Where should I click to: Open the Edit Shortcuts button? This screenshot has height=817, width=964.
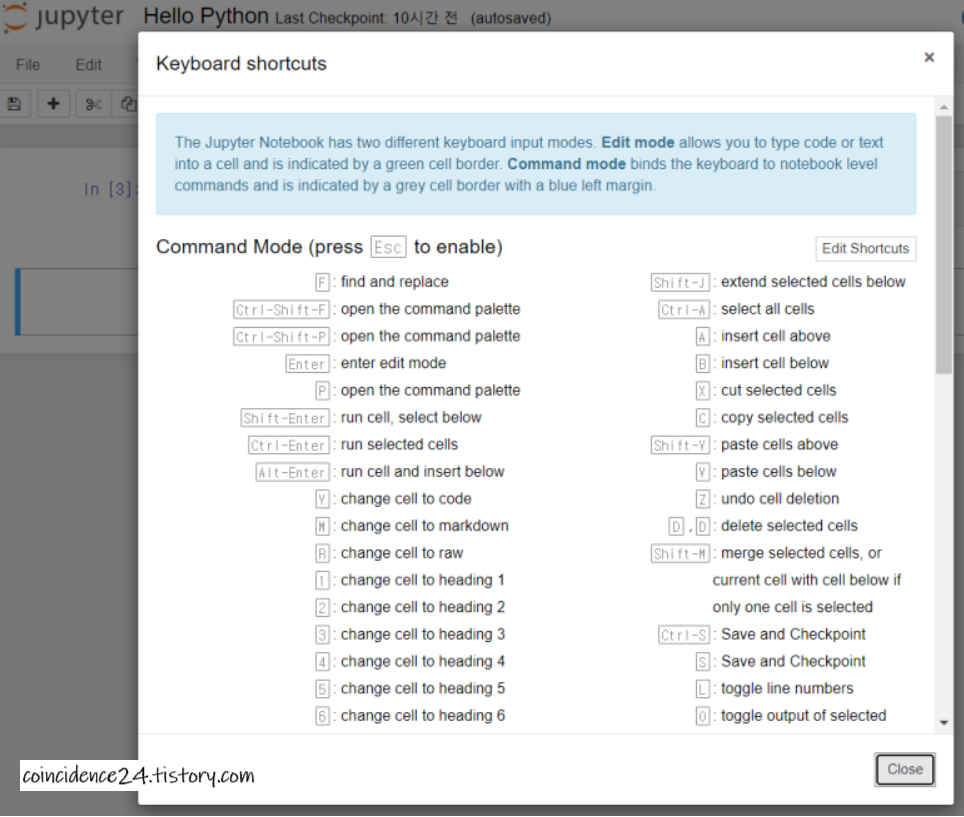click(x=866, y=248)
